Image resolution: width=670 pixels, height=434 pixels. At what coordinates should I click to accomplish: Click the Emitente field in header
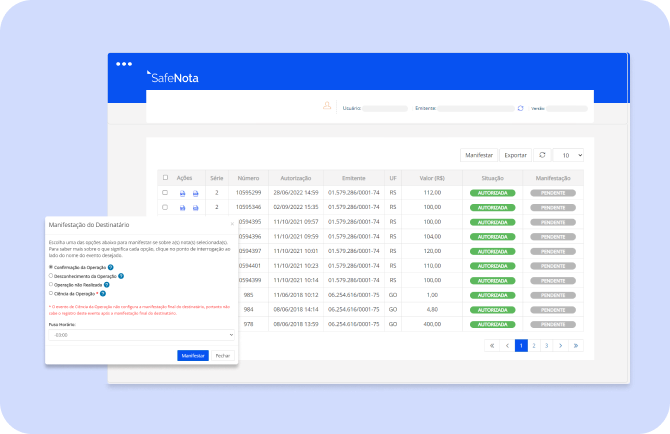[x=476, y=108]
